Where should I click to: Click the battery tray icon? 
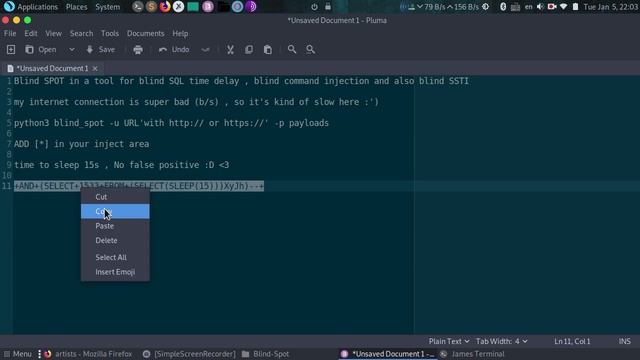(575, 7)
